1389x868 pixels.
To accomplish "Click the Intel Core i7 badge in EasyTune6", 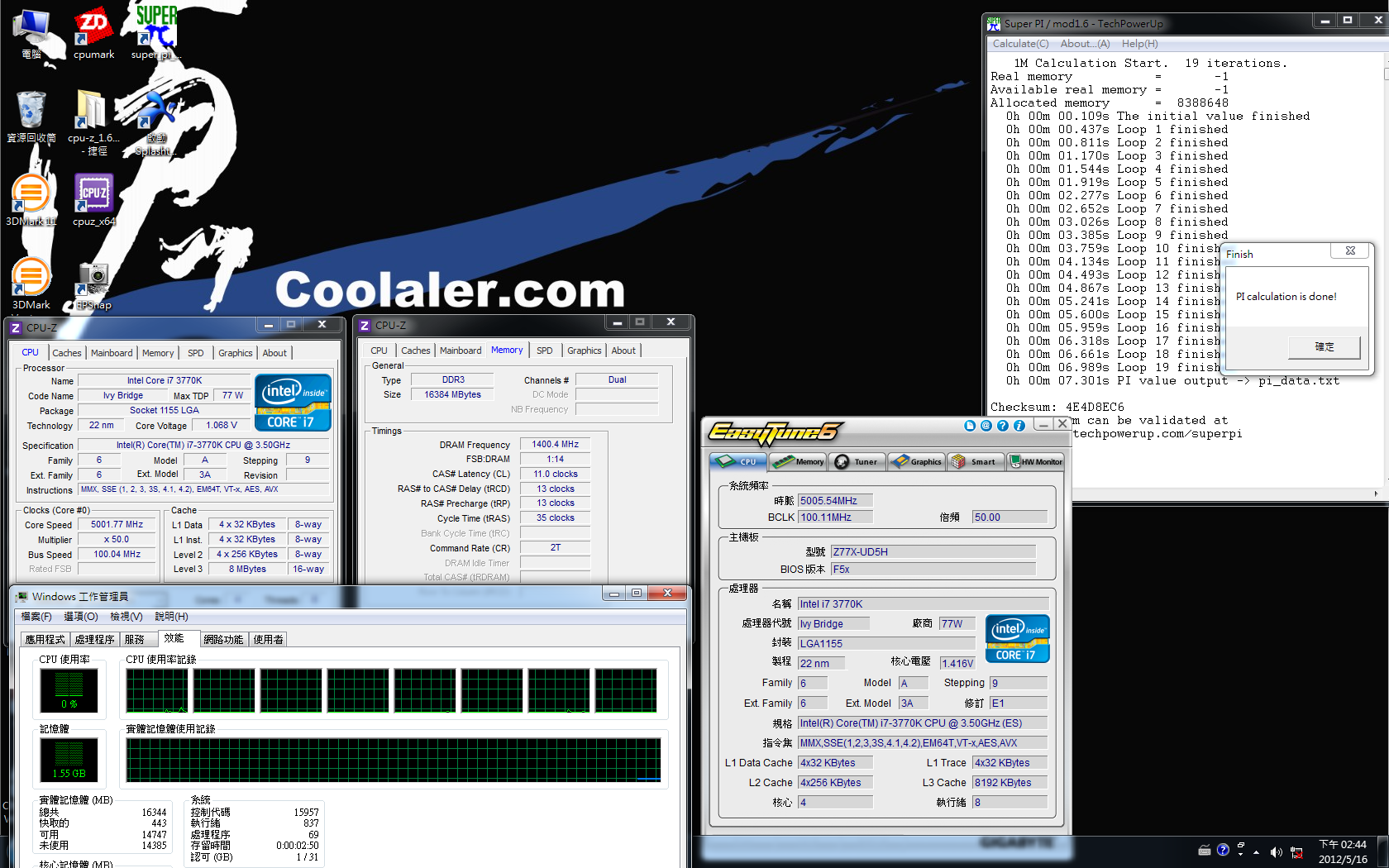I will (x=1017, y=639).
